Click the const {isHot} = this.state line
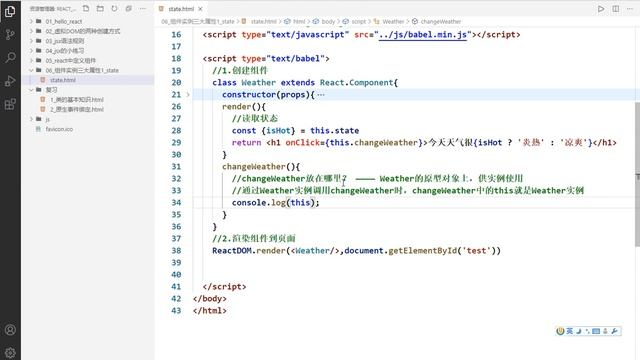This screenshot has width=640, height=360. (295, 131)
